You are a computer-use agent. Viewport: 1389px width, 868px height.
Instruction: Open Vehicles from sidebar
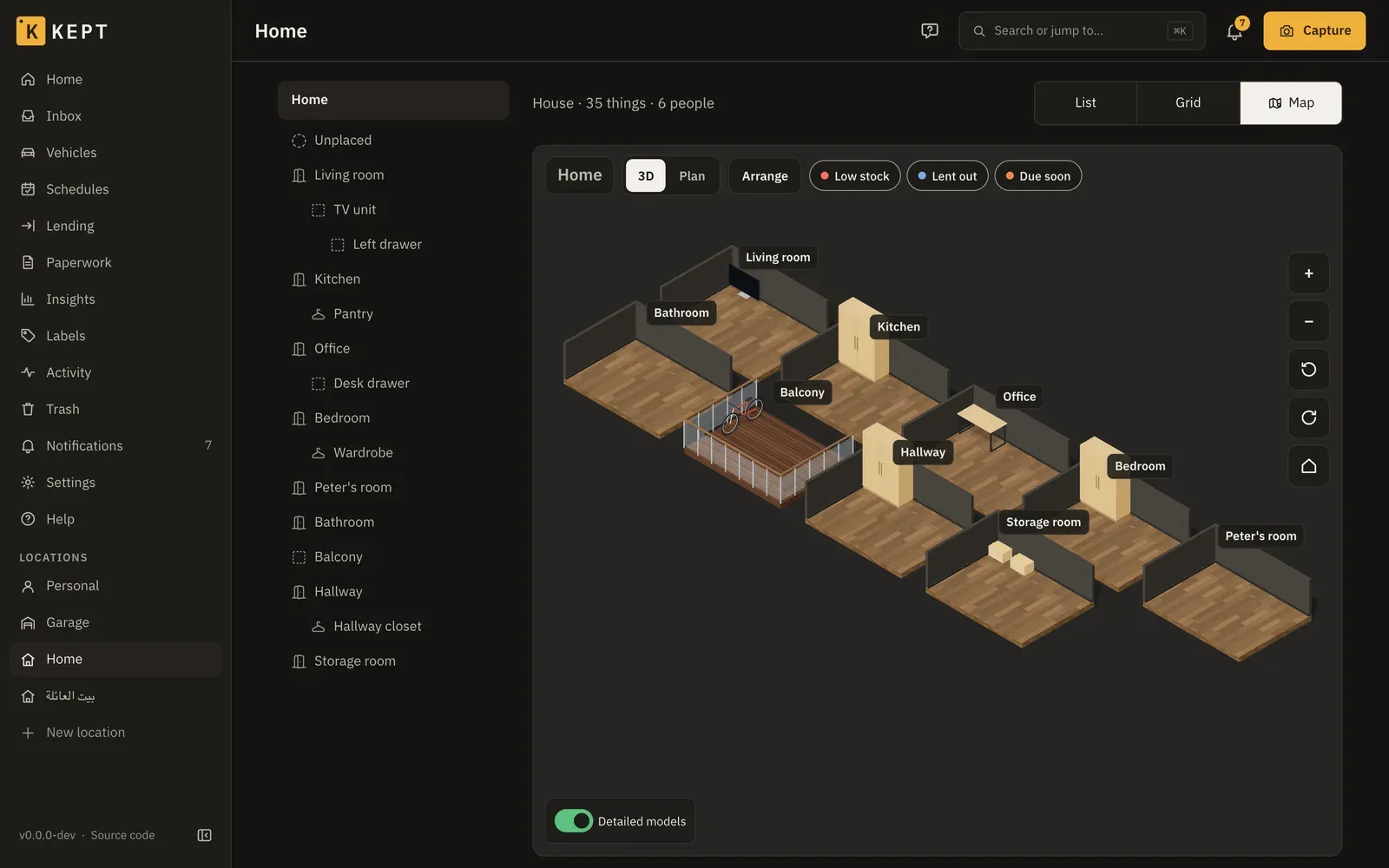click(x=115, y=152)
